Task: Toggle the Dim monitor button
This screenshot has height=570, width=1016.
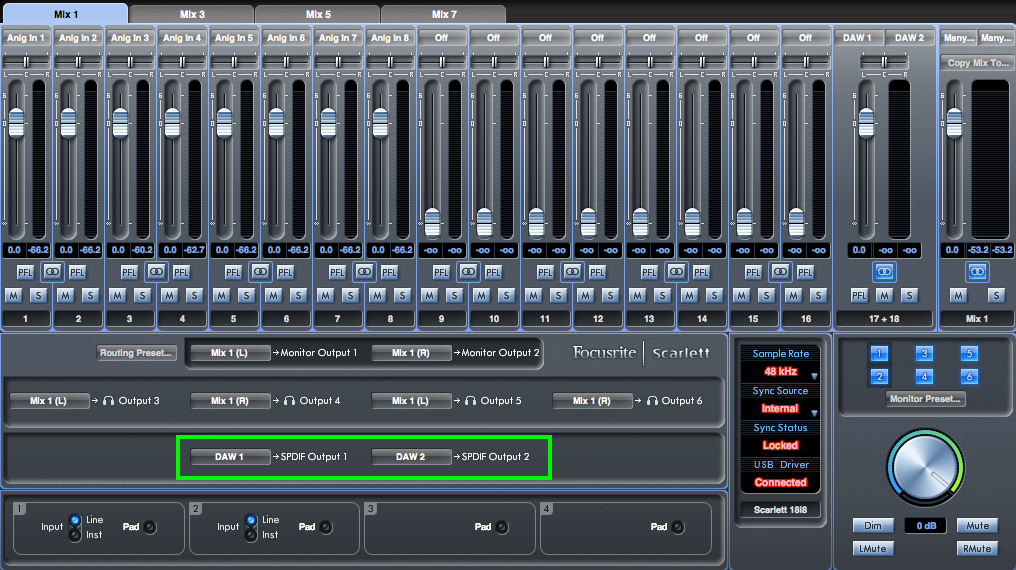Action: (872, 525)
